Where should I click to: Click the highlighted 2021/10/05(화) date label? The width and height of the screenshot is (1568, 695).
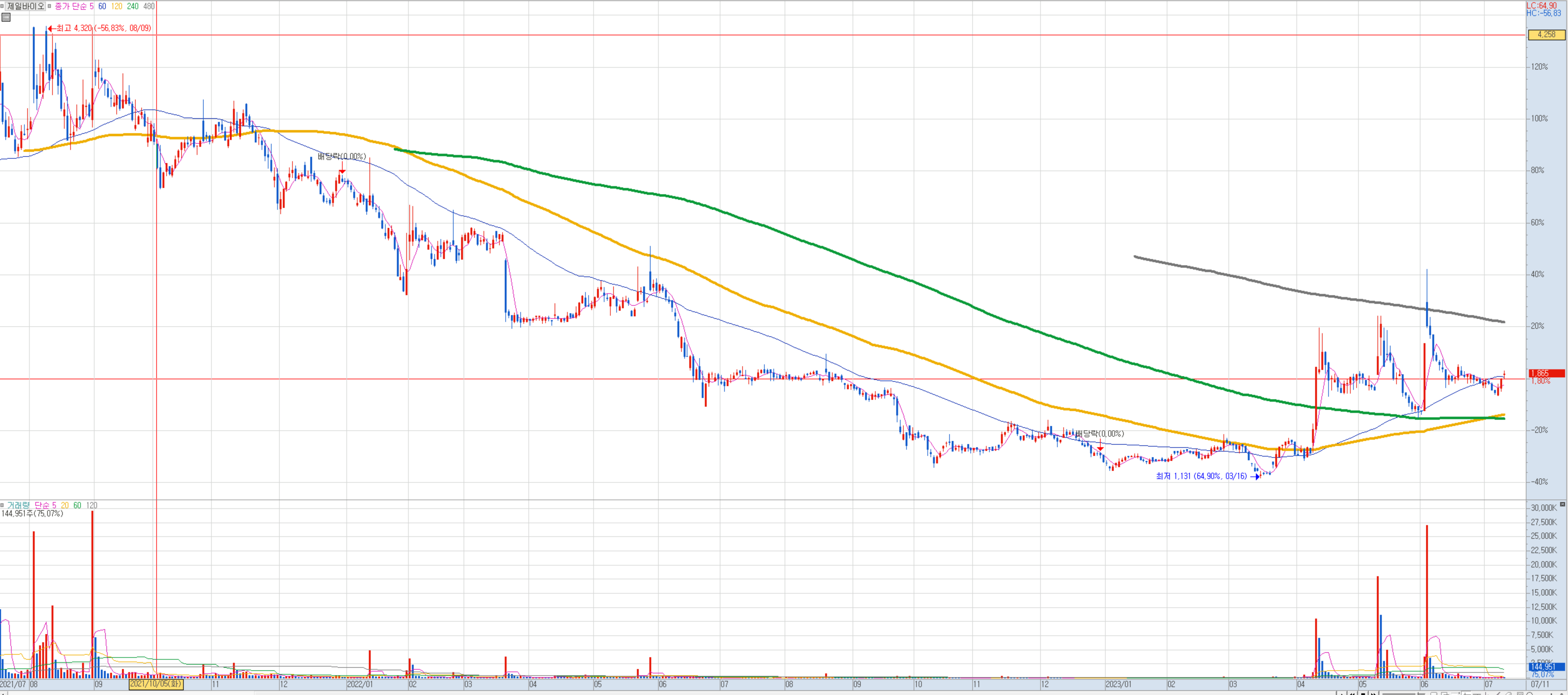coord(156,684)
